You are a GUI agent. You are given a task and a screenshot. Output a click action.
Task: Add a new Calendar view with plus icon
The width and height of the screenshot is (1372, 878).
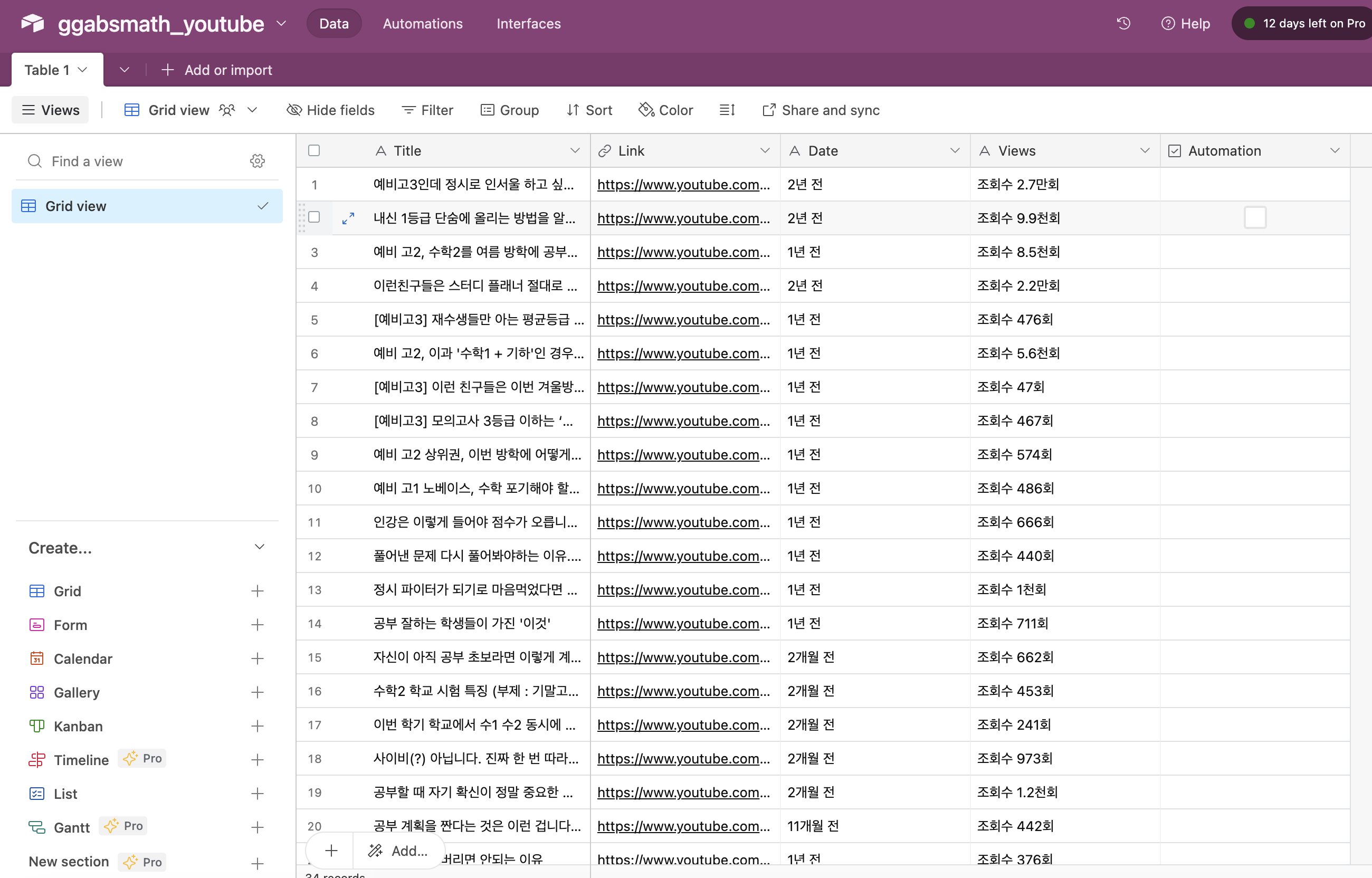257,658
